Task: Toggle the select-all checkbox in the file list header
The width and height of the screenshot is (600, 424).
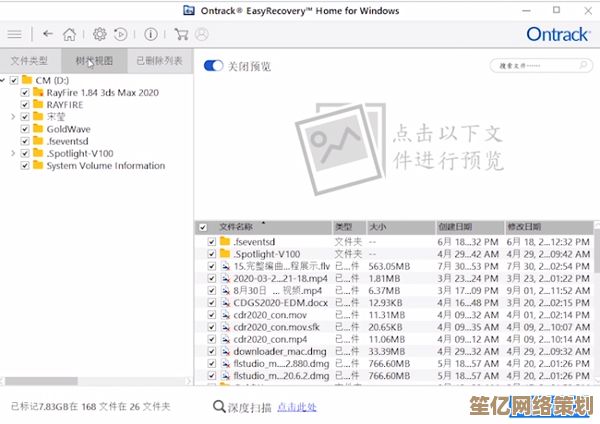Action: tap(203, 227)
